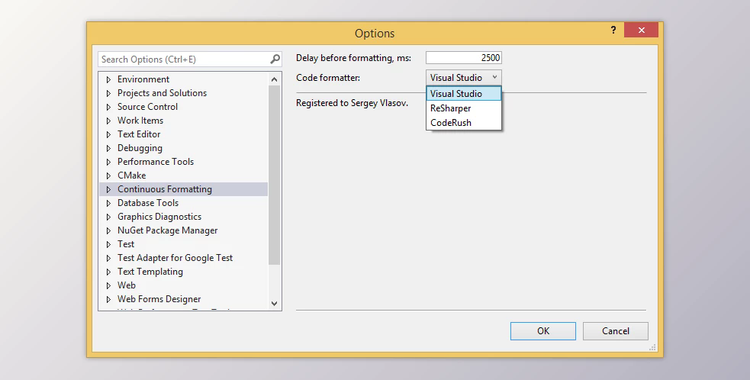Select Test Adapter for Google Test

(175, 258)
